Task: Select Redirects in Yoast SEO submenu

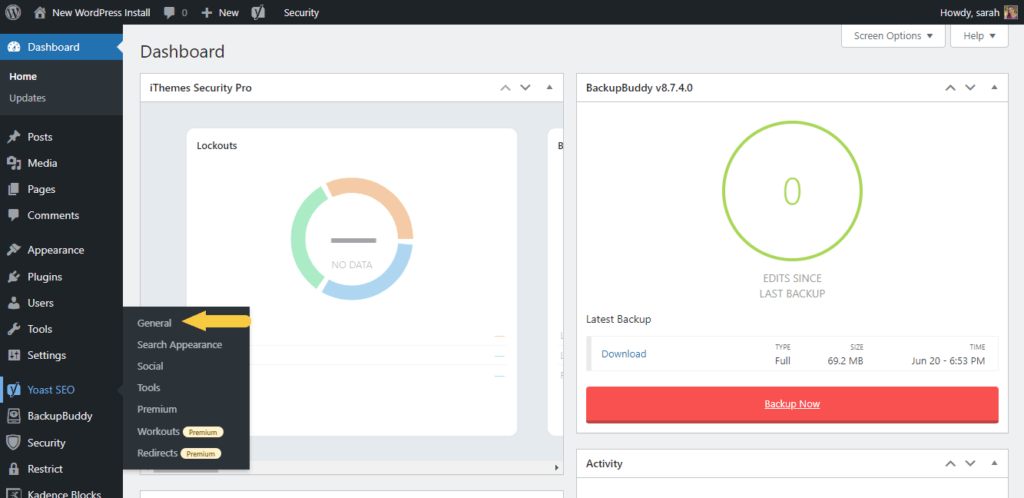Action: point(157,453)
